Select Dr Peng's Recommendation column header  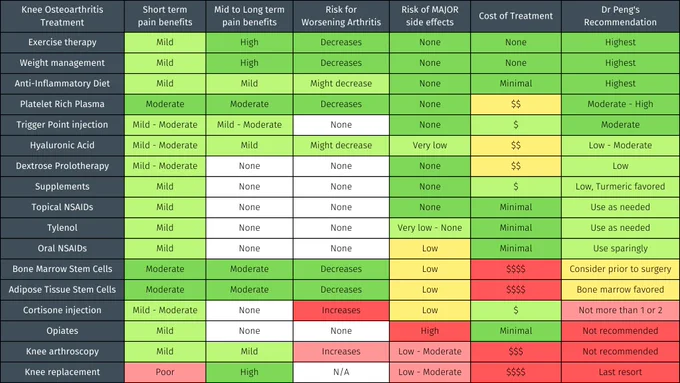click(x=620, y=16)
